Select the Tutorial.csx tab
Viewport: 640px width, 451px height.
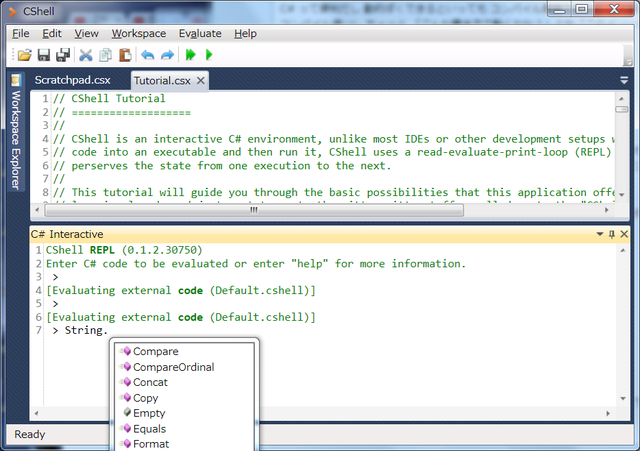[162, 81]
